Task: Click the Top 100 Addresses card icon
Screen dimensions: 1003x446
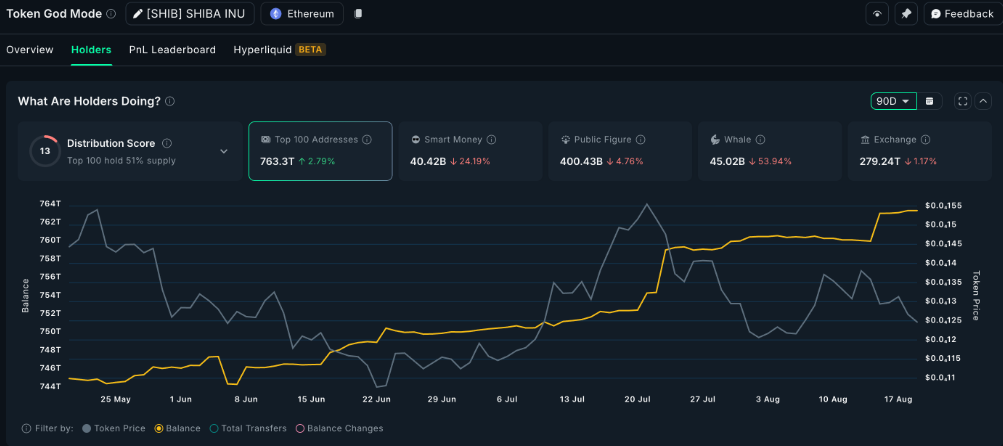Action: tap(265, 139)
